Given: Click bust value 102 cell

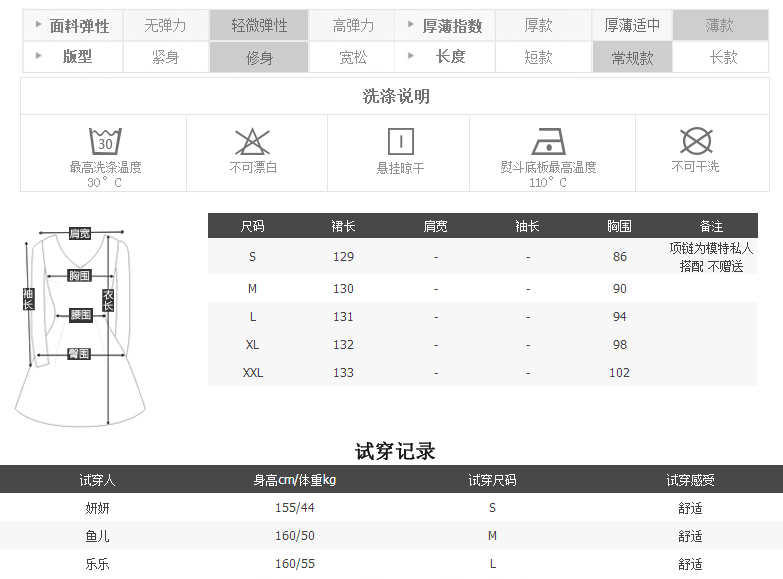Looking at the screenshot, I should [x=620, y=373].
